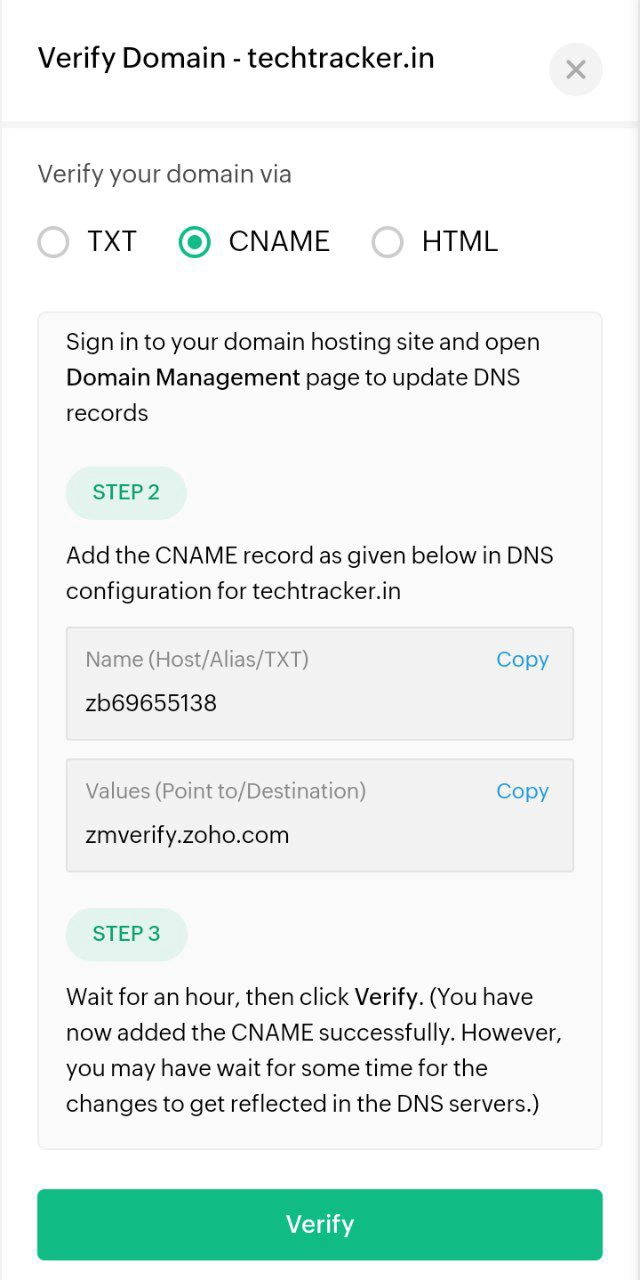Click the Verify your domain via heading
The height and width of the screenshot is (1280, 640).
(x=165, y=174)
